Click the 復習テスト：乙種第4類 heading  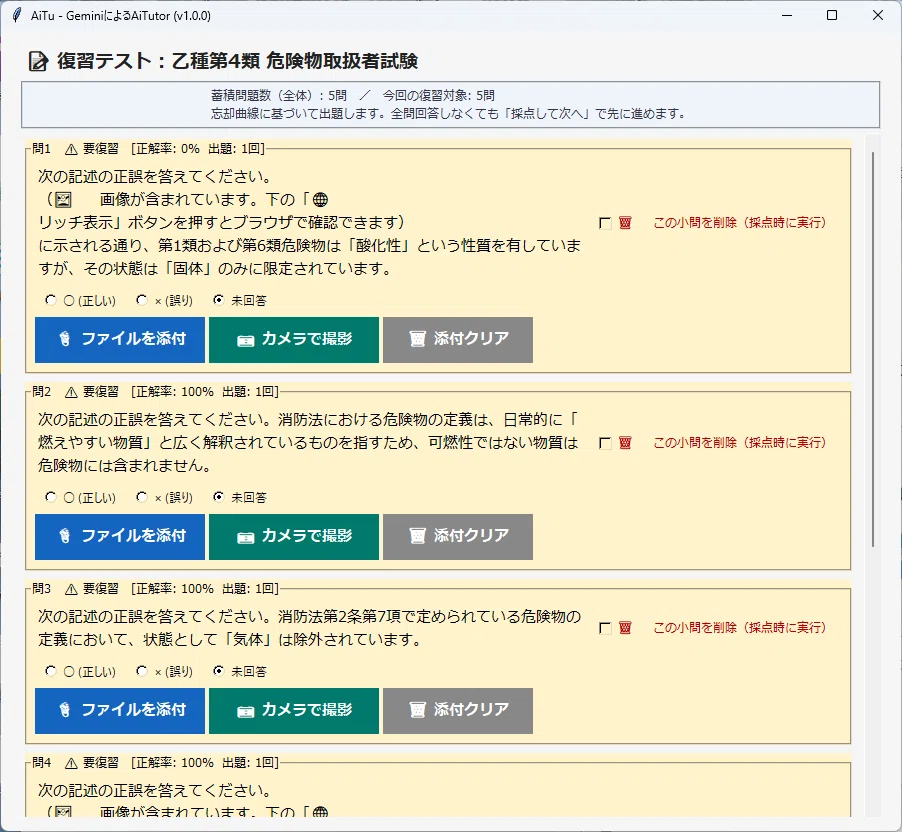(237, 61)
